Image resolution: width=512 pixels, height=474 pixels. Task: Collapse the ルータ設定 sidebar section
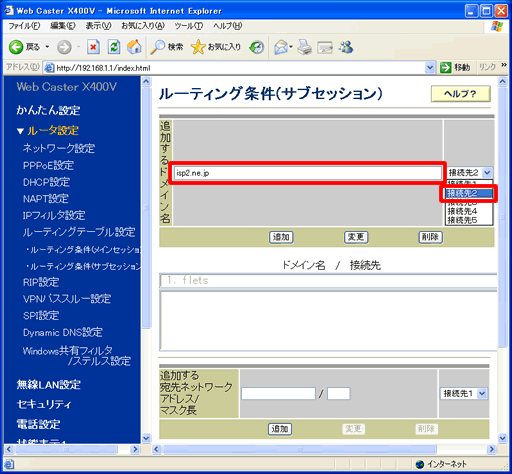click(20, 131)
